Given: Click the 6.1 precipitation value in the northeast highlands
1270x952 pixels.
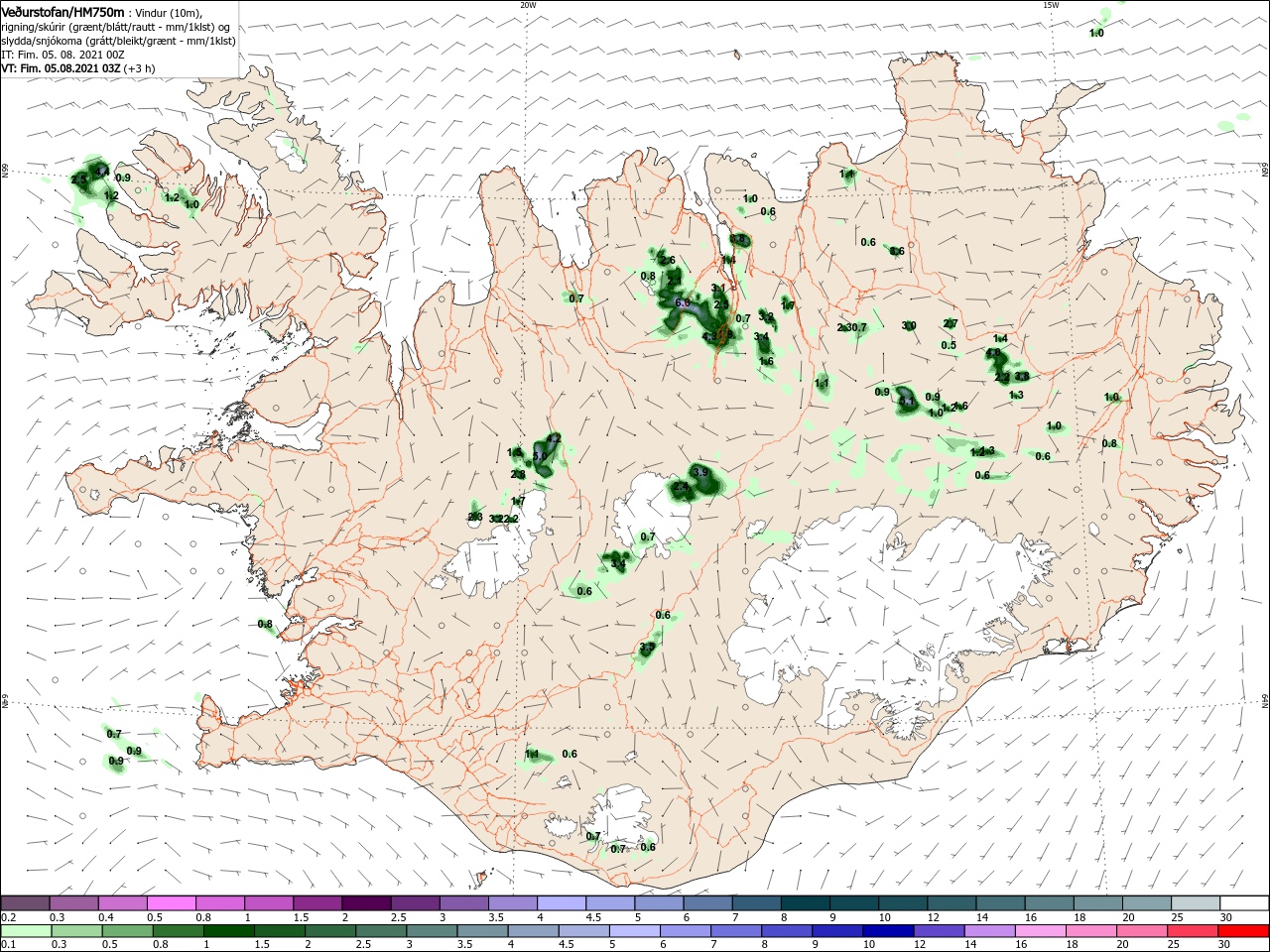Looking at the screenshot, I should [x=905, y=401].
